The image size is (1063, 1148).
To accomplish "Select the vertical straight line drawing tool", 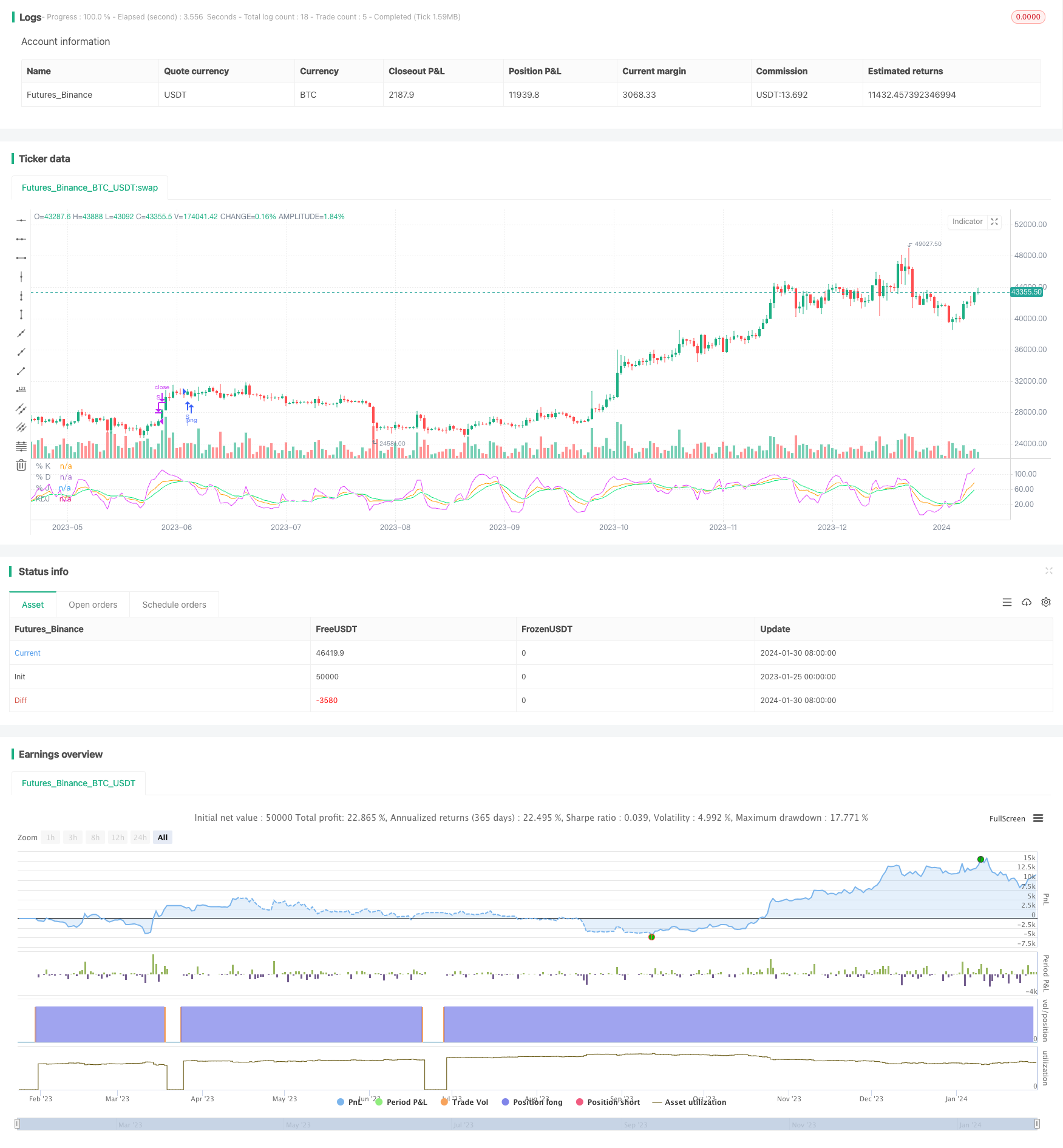I will pos(21,277).
